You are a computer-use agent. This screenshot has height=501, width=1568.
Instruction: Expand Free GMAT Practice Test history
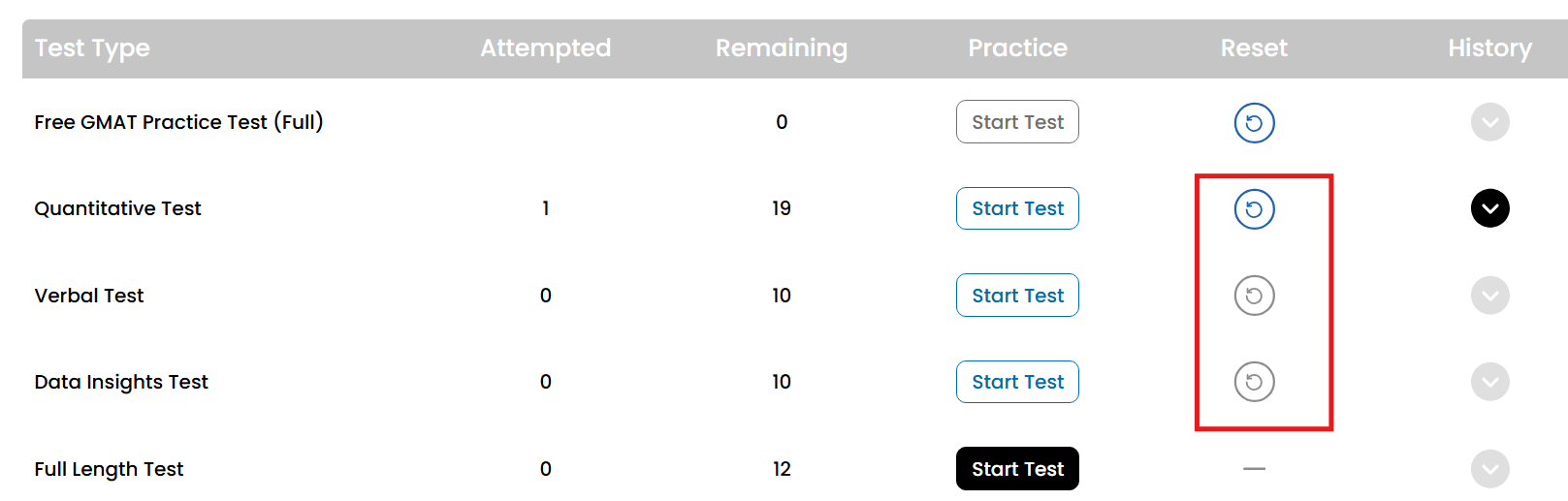(x=1489, y=122)
